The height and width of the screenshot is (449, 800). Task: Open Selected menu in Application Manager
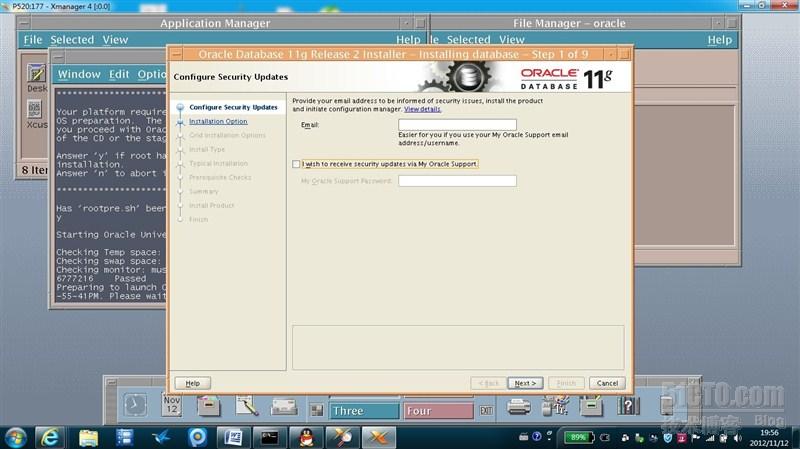(x=72, y=40)
